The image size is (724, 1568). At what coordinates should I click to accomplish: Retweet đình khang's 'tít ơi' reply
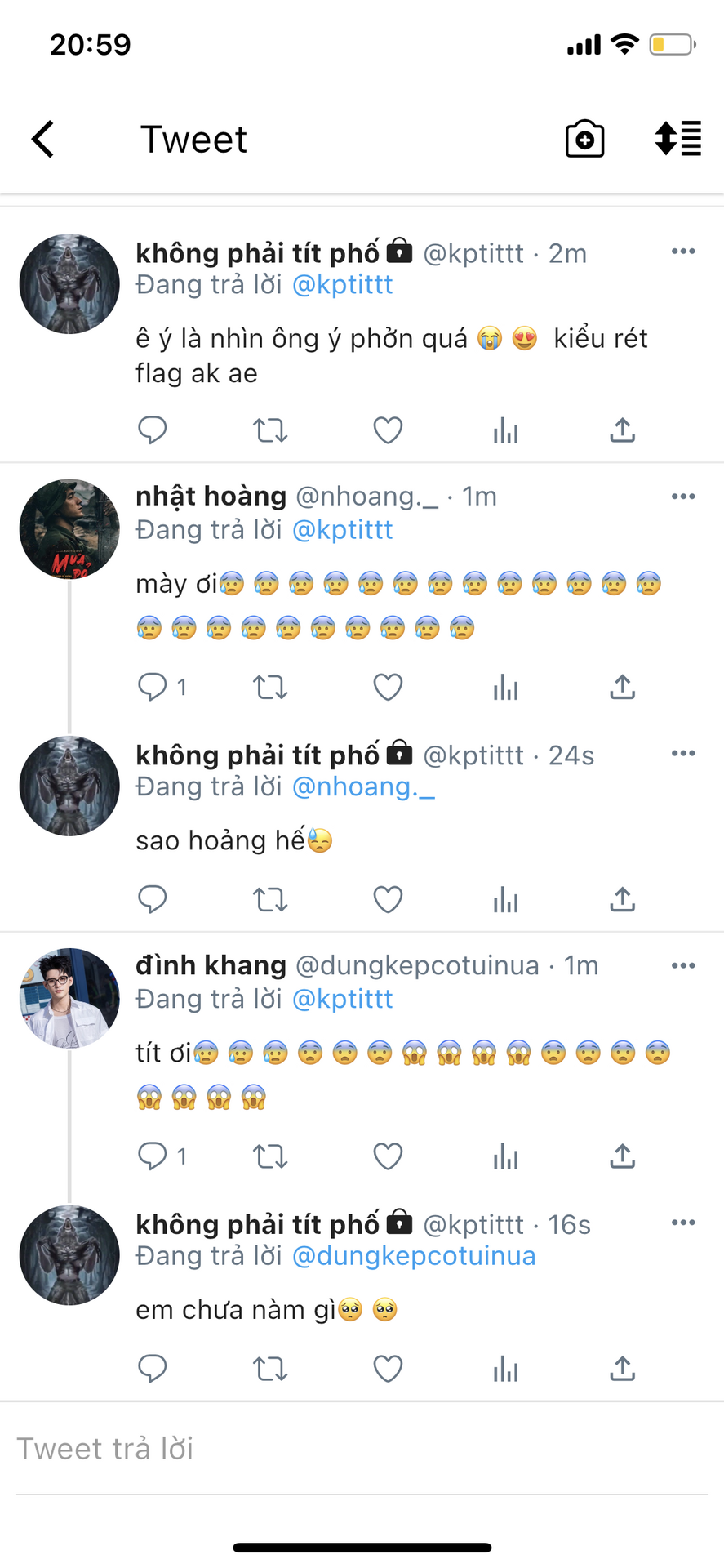click(269, 1156)
